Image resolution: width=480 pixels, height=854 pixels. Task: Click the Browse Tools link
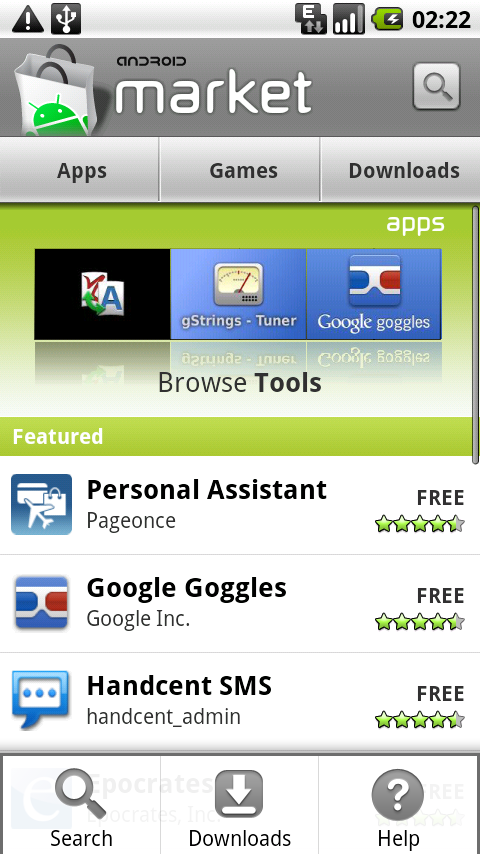pyautogui.click(x=239, y=383)
